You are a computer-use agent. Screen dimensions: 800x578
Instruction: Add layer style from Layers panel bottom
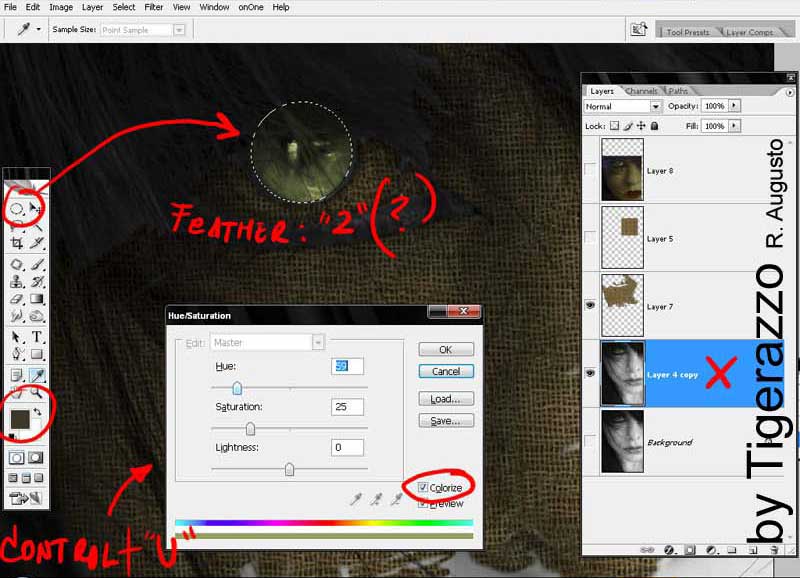click(669, 550)
